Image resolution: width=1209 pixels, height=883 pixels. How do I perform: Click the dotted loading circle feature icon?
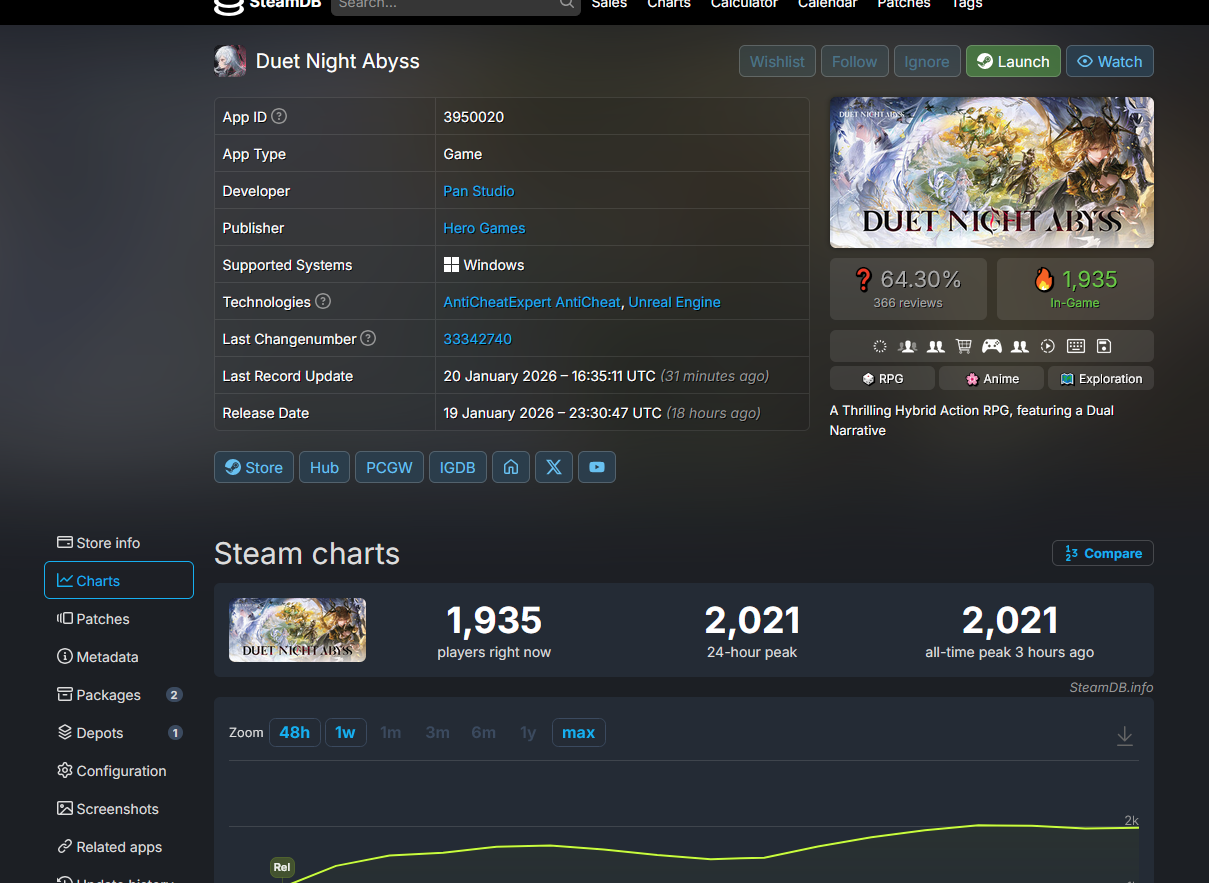click(x=879, y=346)
